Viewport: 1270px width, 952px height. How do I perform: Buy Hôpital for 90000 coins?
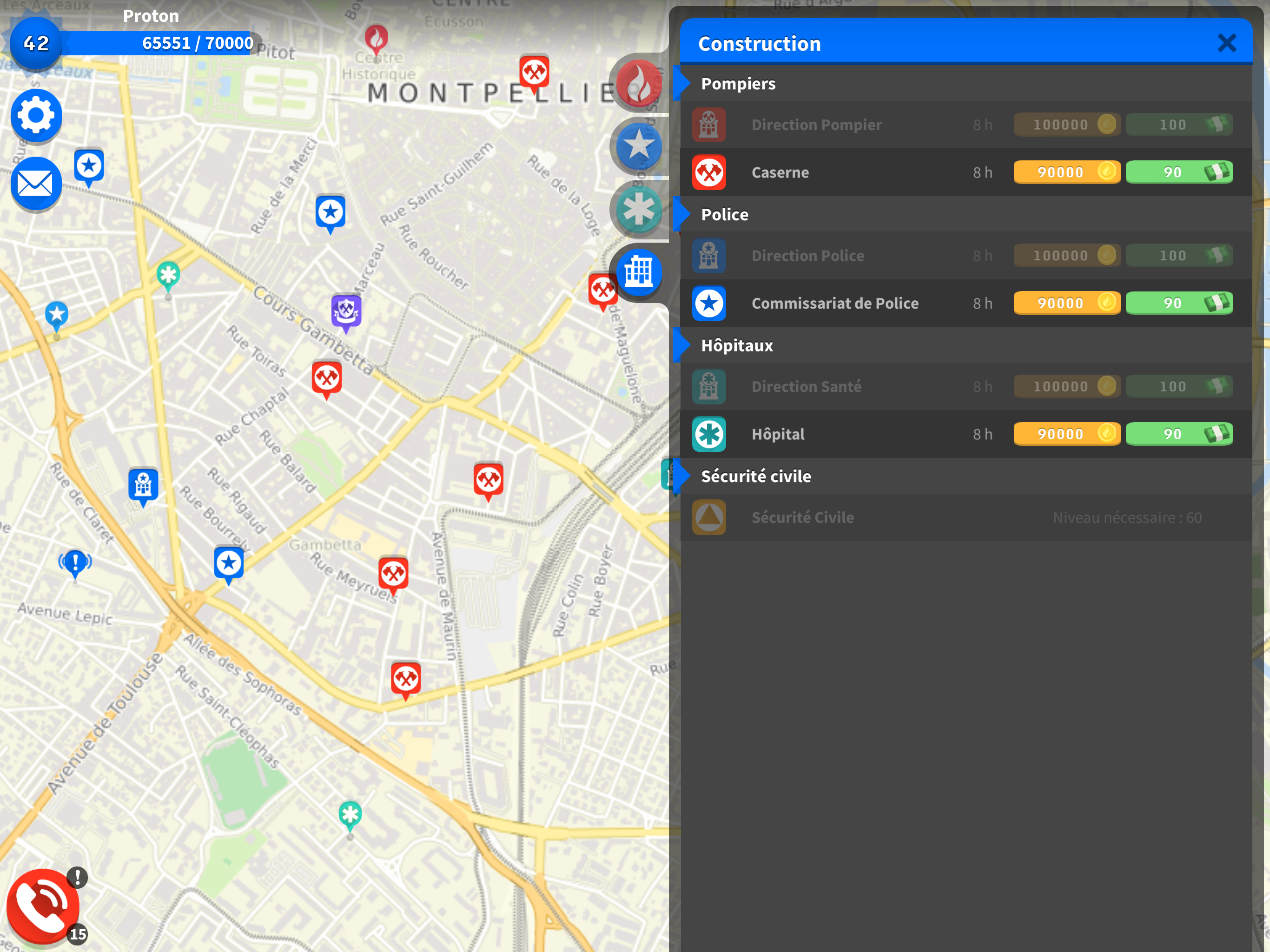click(1067, 434)
